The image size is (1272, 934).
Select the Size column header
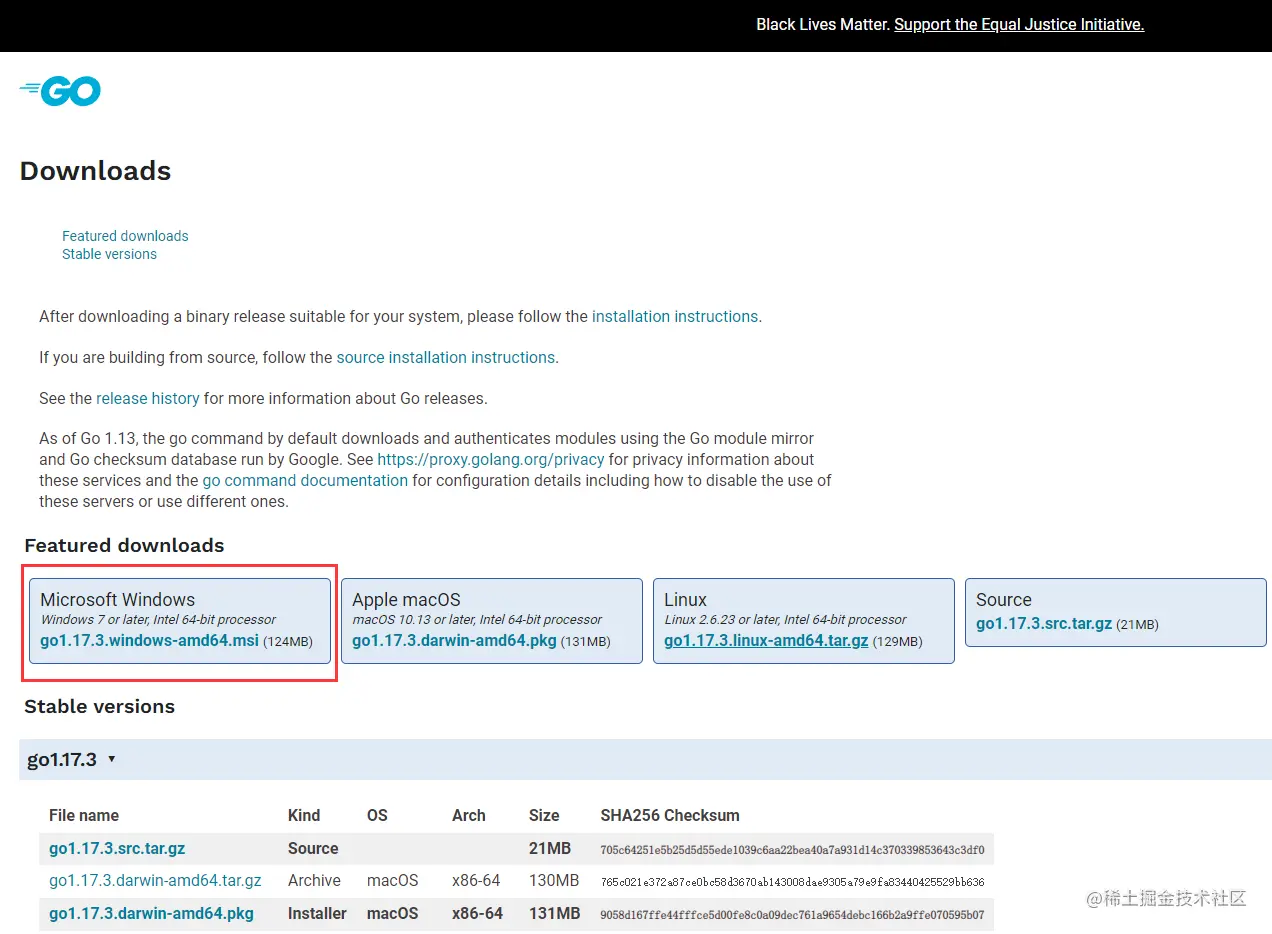coord(544,815)
